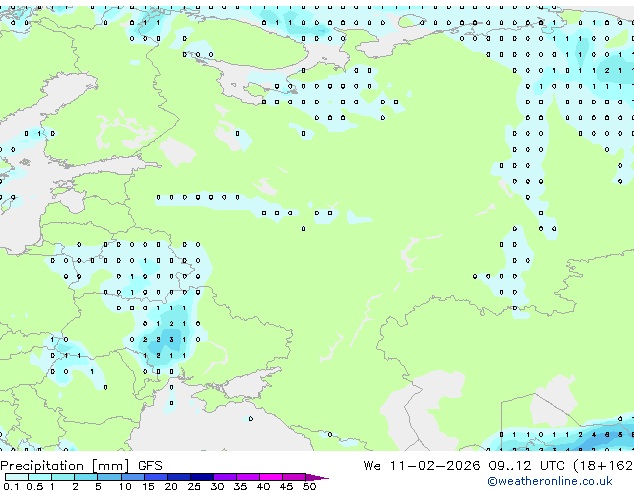
Task: Click the '10' legend scale label
Action: pos(125,486)
